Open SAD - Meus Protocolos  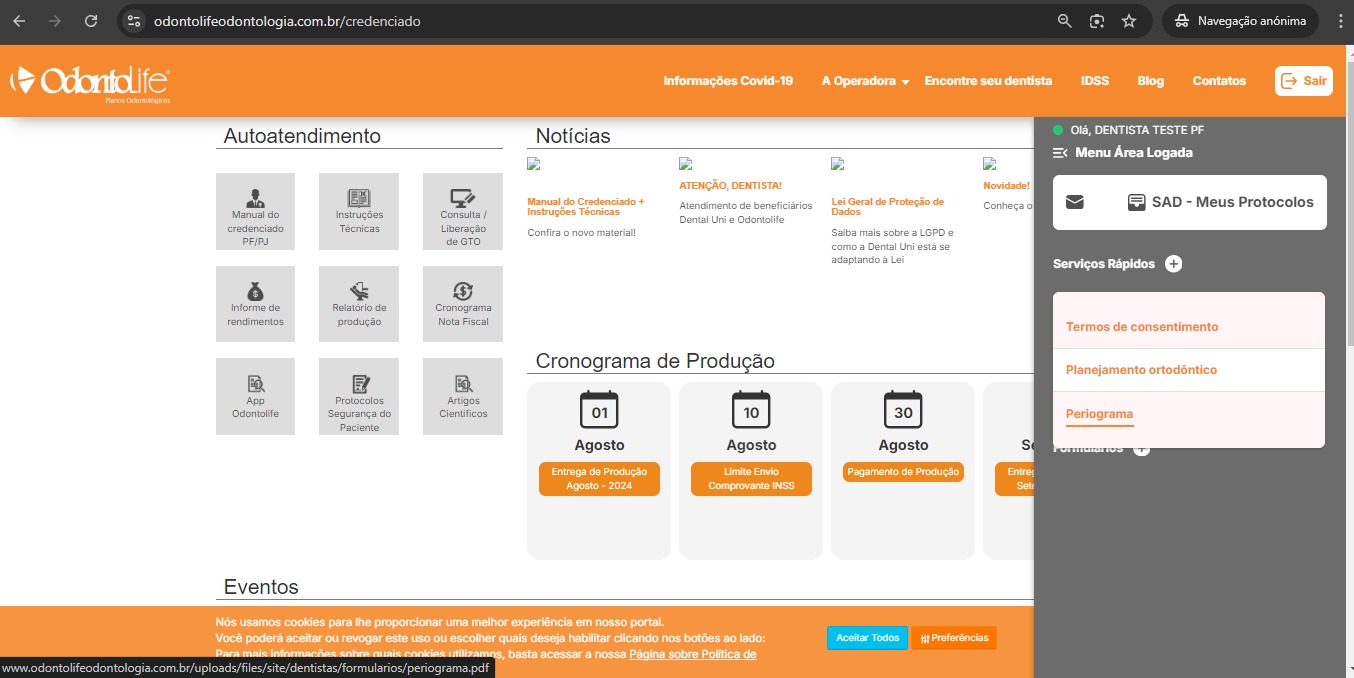click(1221, 202)
